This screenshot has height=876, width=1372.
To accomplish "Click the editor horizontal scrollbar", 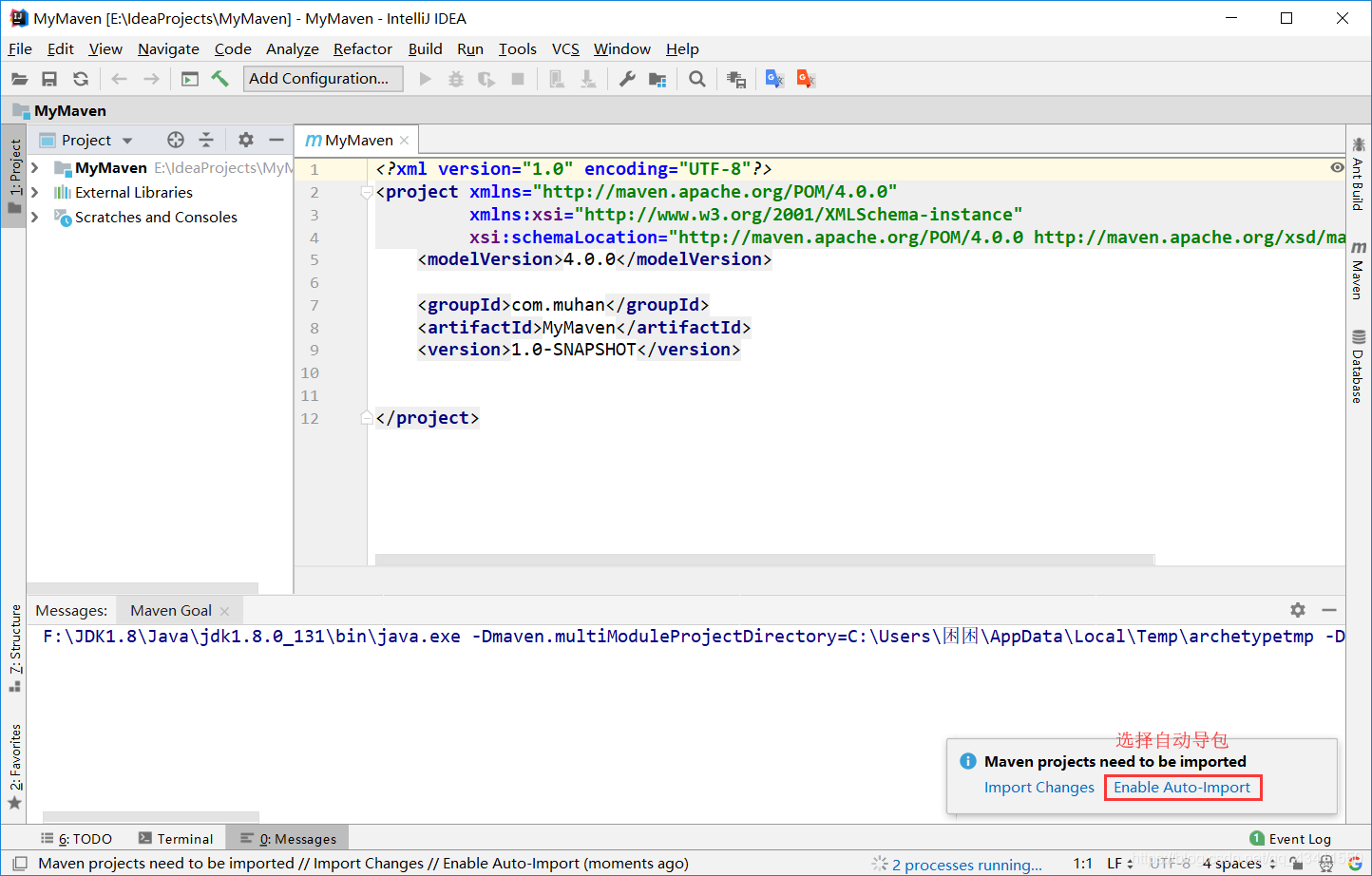I will pos(765,560).
